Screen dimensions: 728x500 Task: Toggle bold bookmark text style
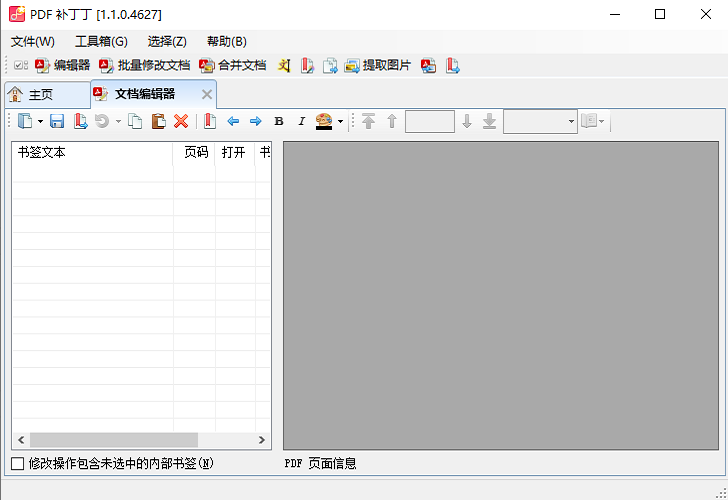[279, 121]
